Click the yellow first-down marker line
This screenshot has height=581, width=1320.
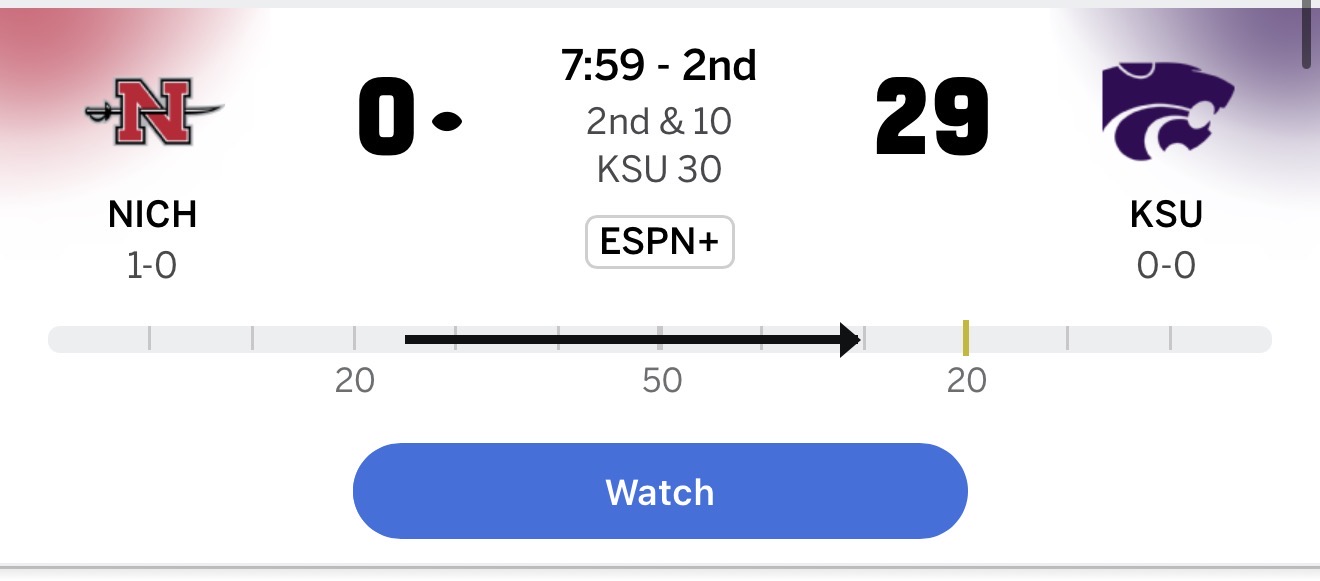click(966, 338)
